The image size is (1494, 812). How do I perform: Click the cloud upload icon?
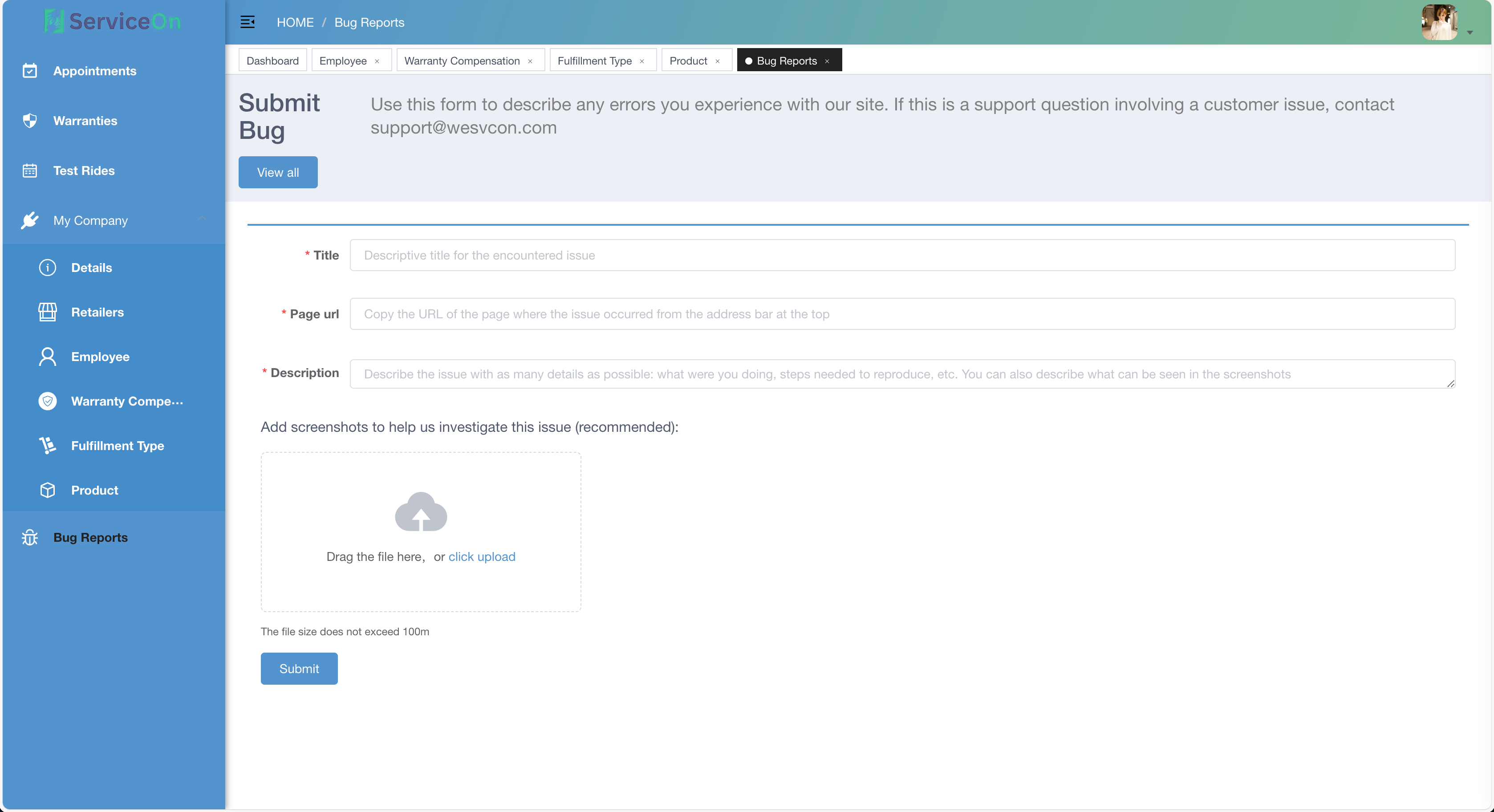coord(421,512)
